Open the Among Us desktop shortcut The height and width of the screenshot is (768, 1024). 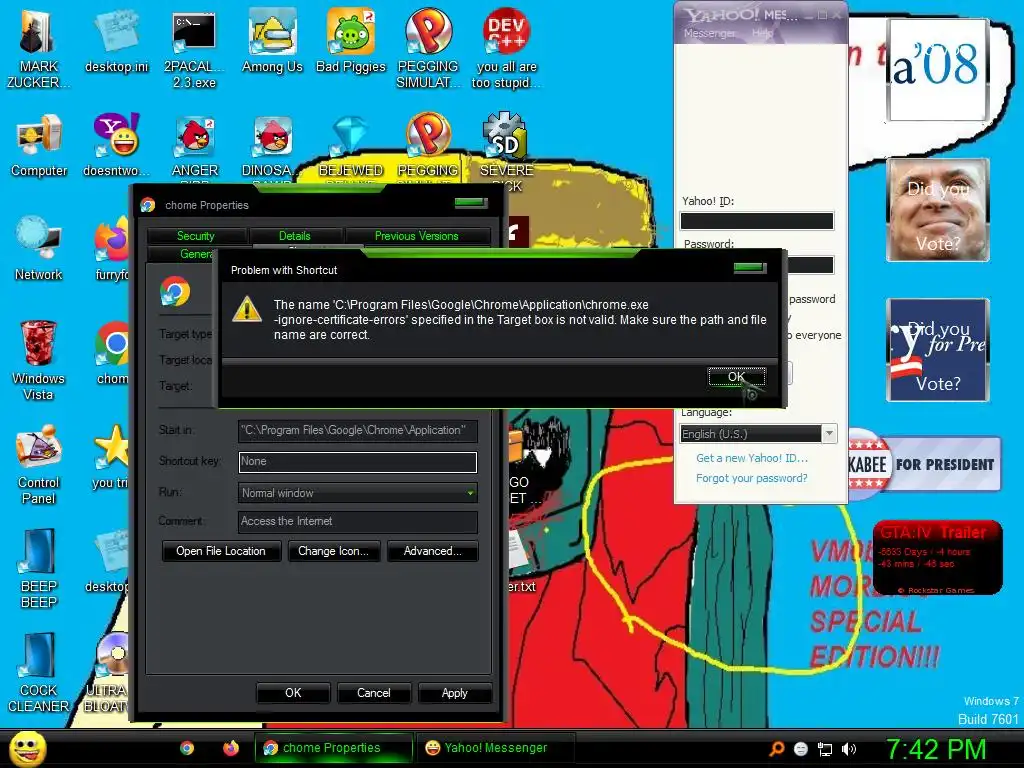point(272,42)
